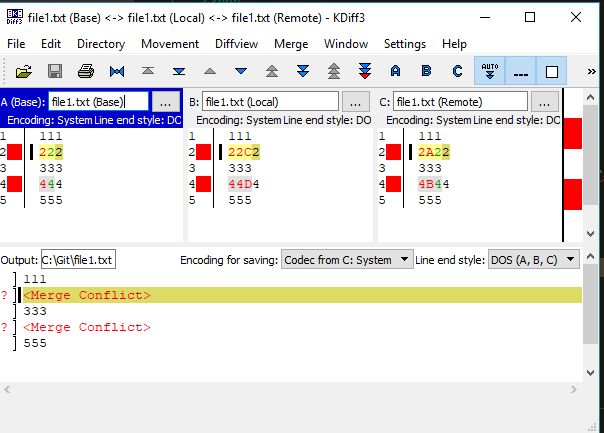Open the Help menu
The image size is (604, 433).
[x=454, y=44]
